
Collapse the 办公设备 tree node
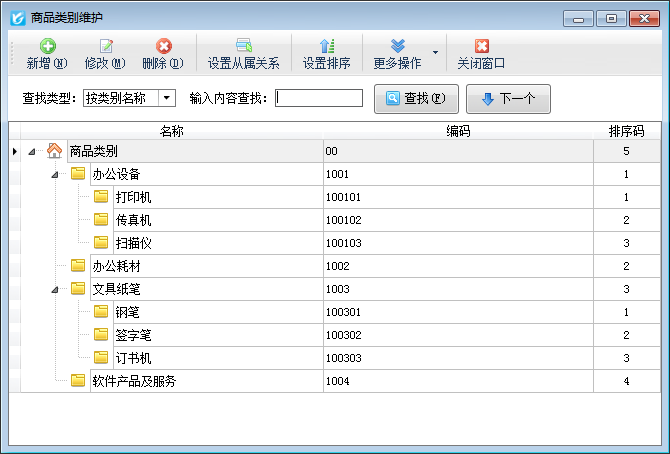(55, 175)
